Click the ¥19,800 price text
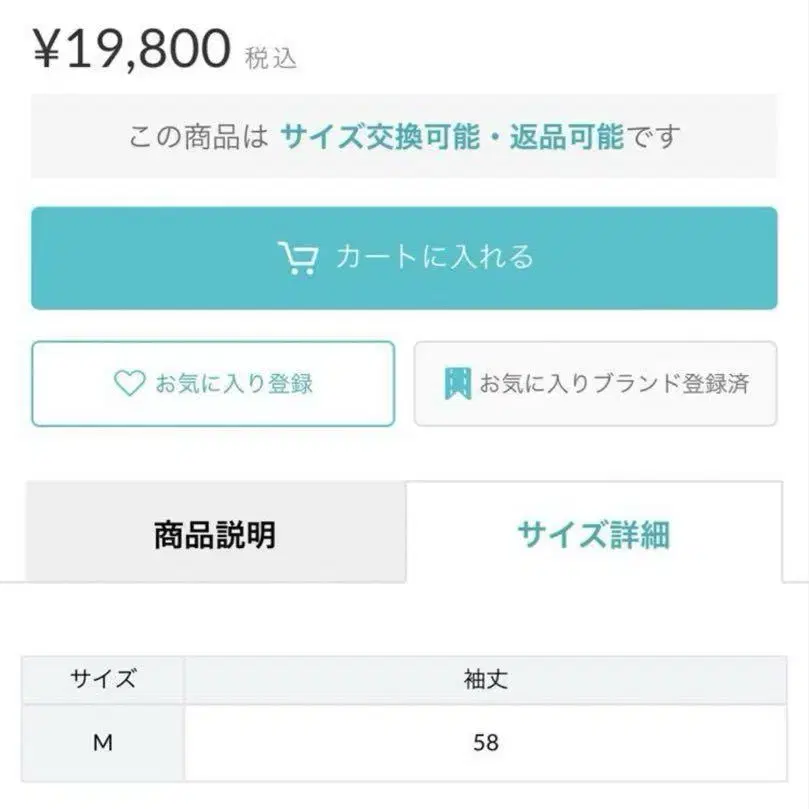 (132, 50)
